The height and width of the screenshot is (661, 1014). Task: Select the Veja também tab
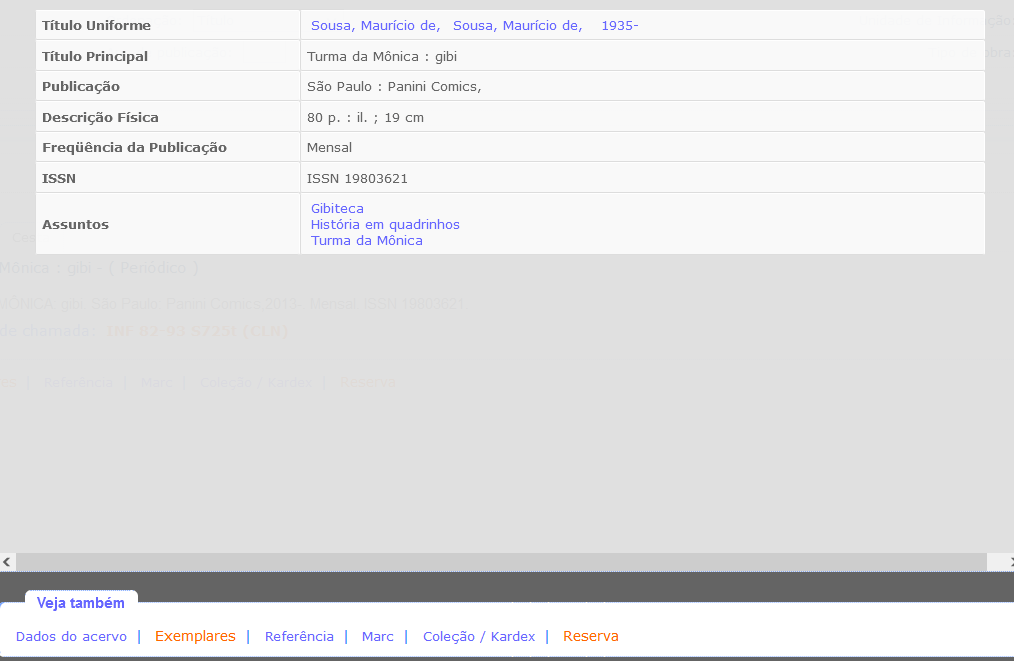pos(81,603)
